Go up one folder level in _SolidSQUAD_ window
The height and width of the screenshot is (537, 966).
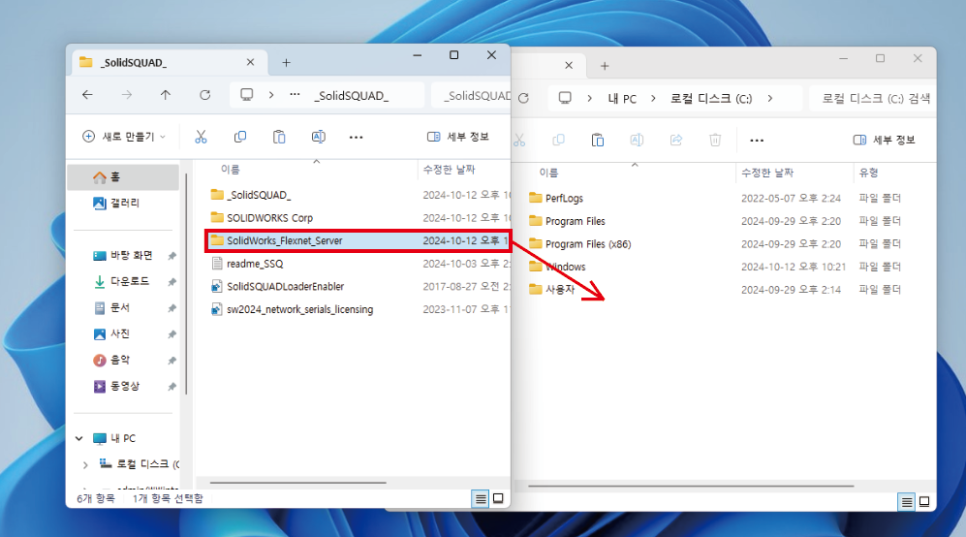[165, 95]
